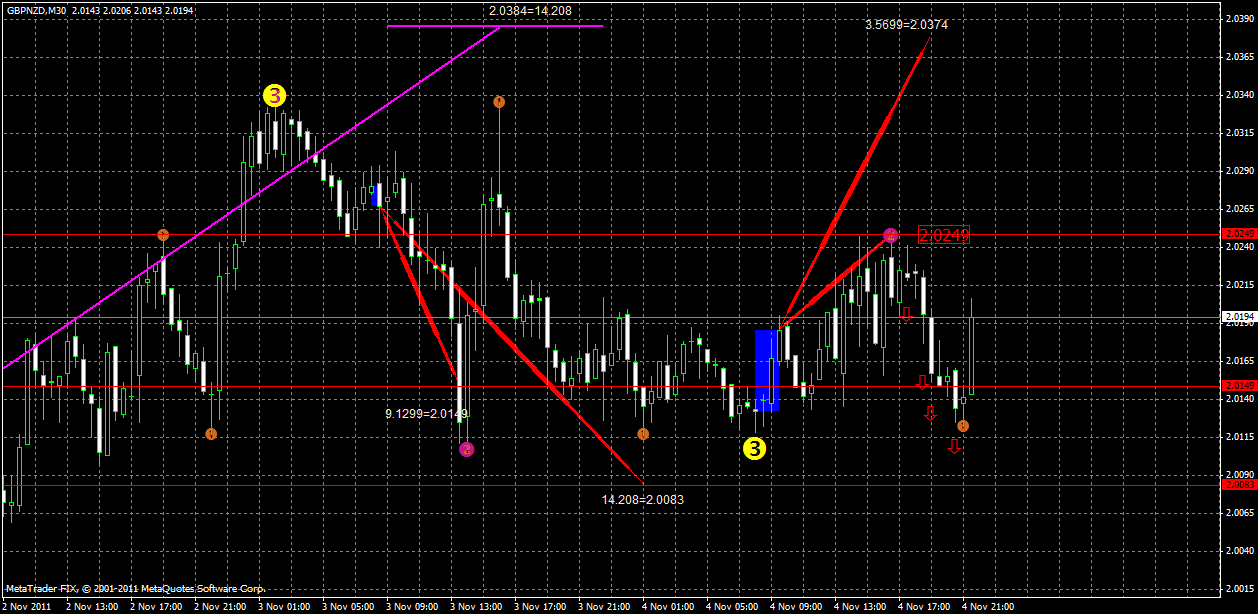The width and height of the screenshot is (1258, 614).
Task: Select the yellow "3" wave marker near chart top
Action: click(274, 97)
